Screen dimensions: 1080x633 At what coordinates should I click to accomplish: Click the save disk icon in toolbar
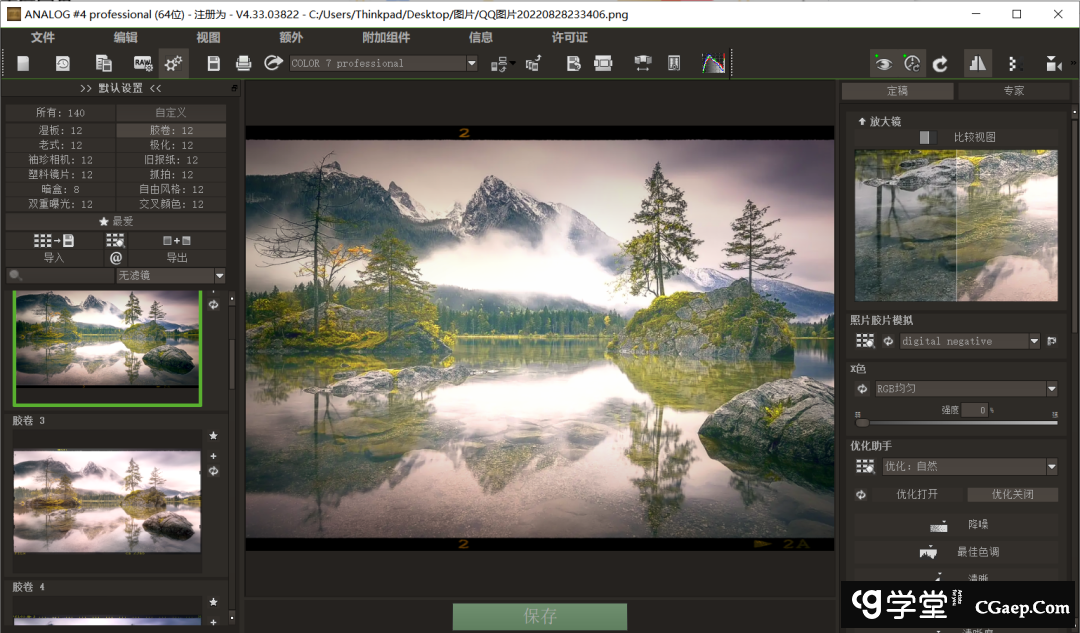pos(213,63)
